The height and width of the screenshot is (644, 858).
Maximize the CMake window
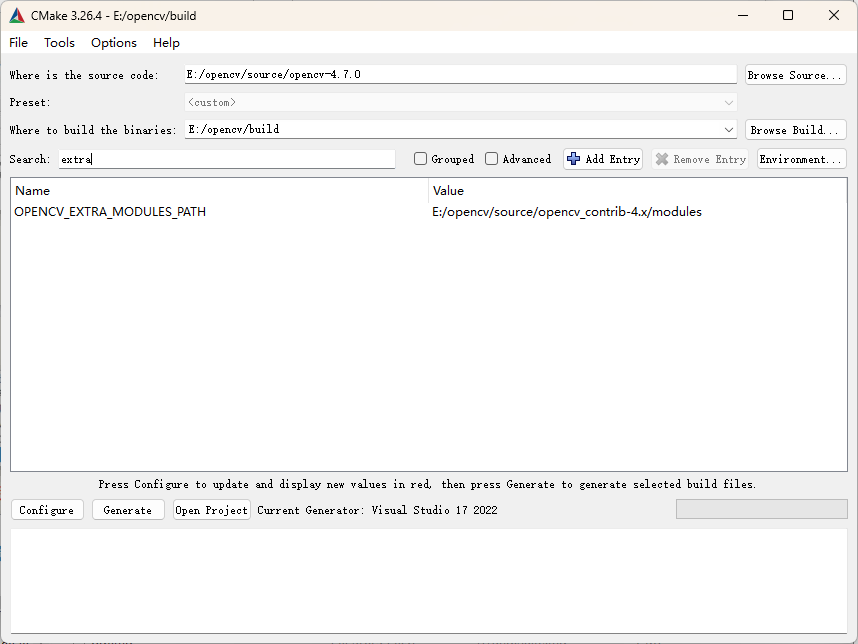pyautogui.click(x=788, y=15)
